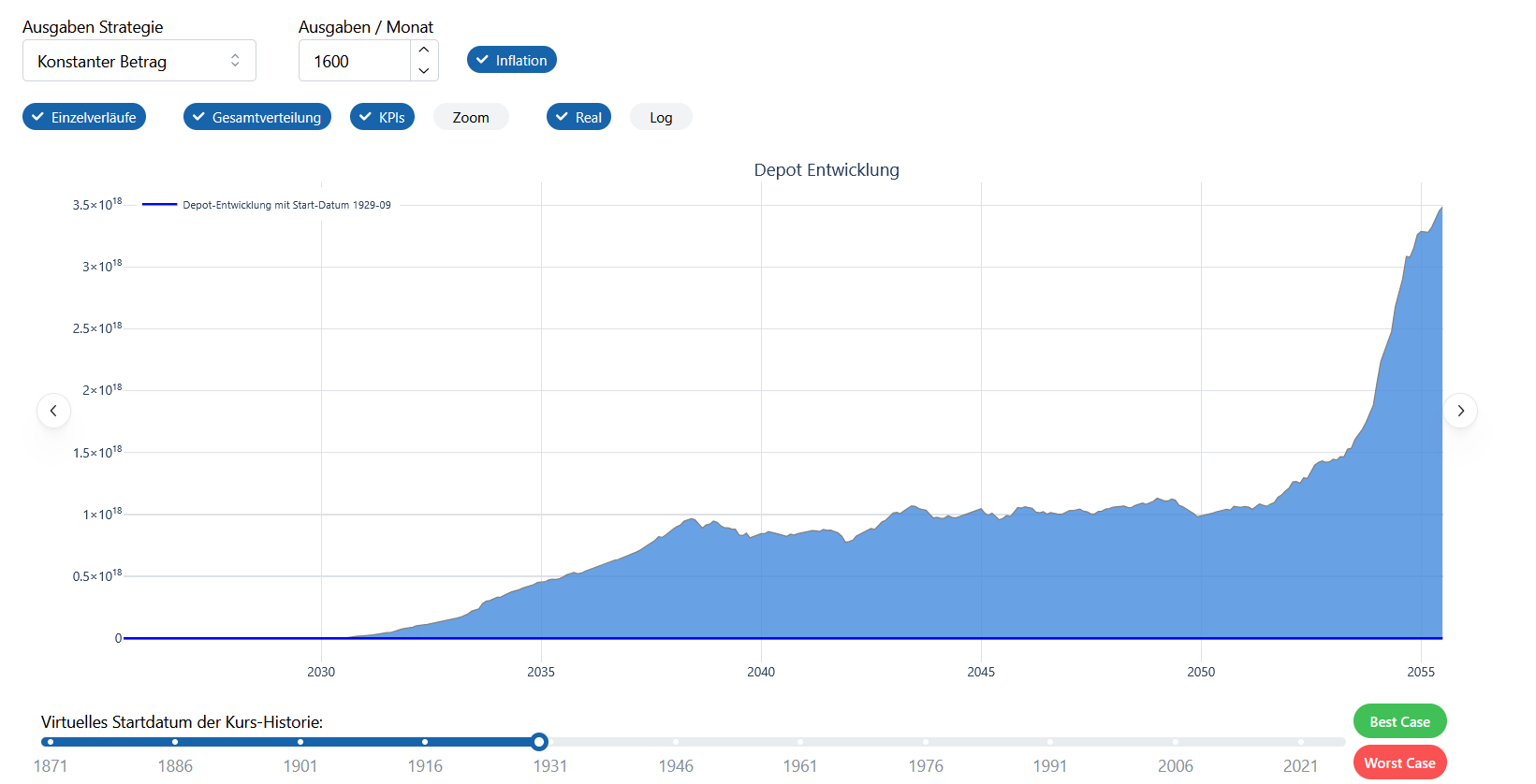Disable the Inflation toggle

coord(512,60)
